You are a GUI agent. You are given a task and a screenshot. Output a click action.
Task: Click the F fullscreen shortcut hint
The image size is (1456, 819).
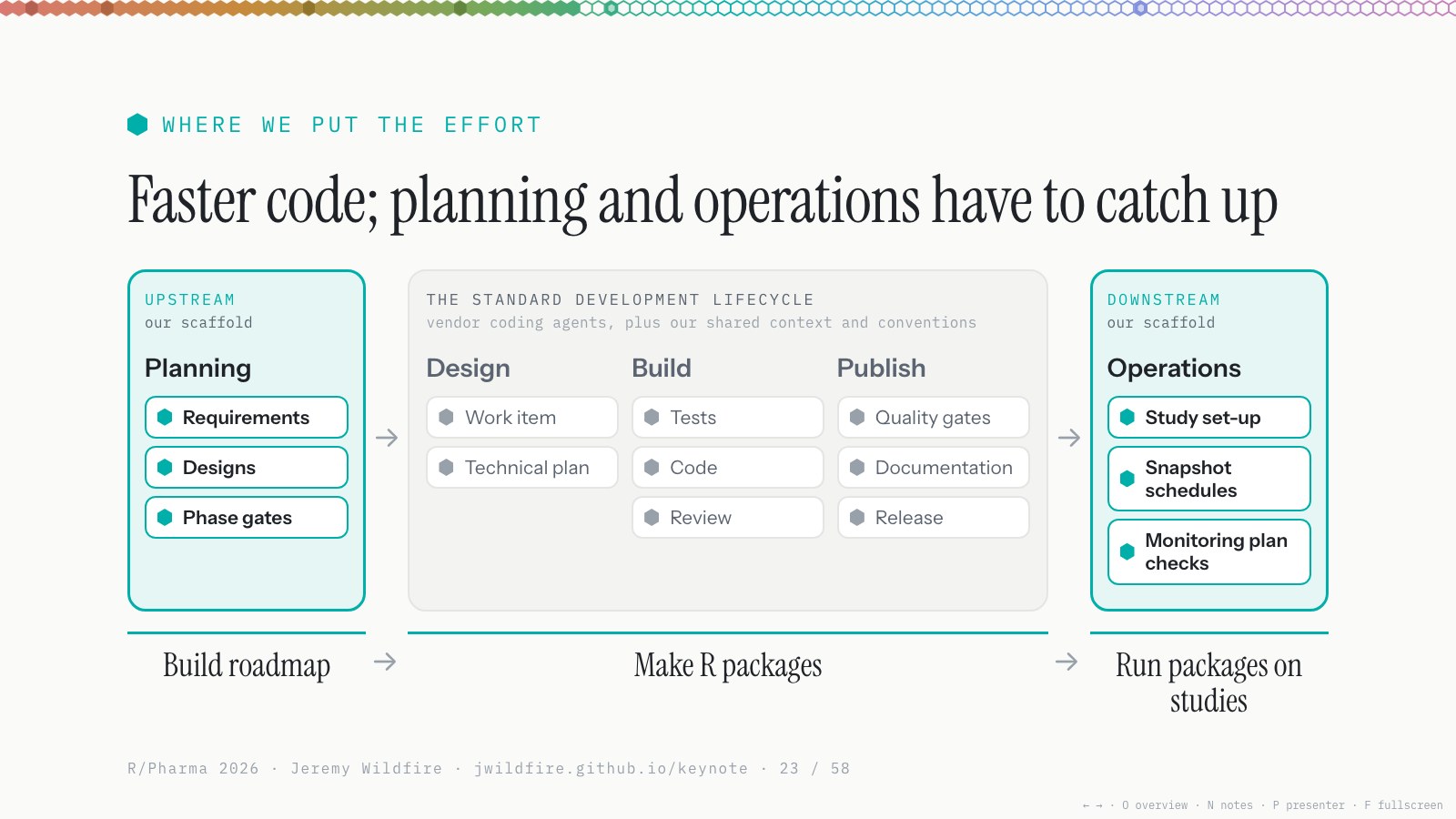pos(1403,805)
